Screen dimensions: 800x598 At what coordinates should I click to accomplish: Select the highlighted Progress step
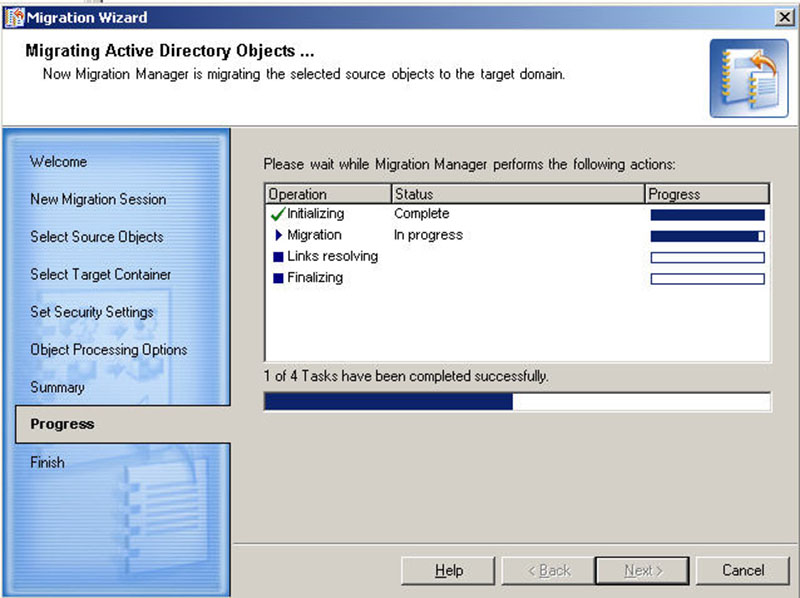point(123,424)
